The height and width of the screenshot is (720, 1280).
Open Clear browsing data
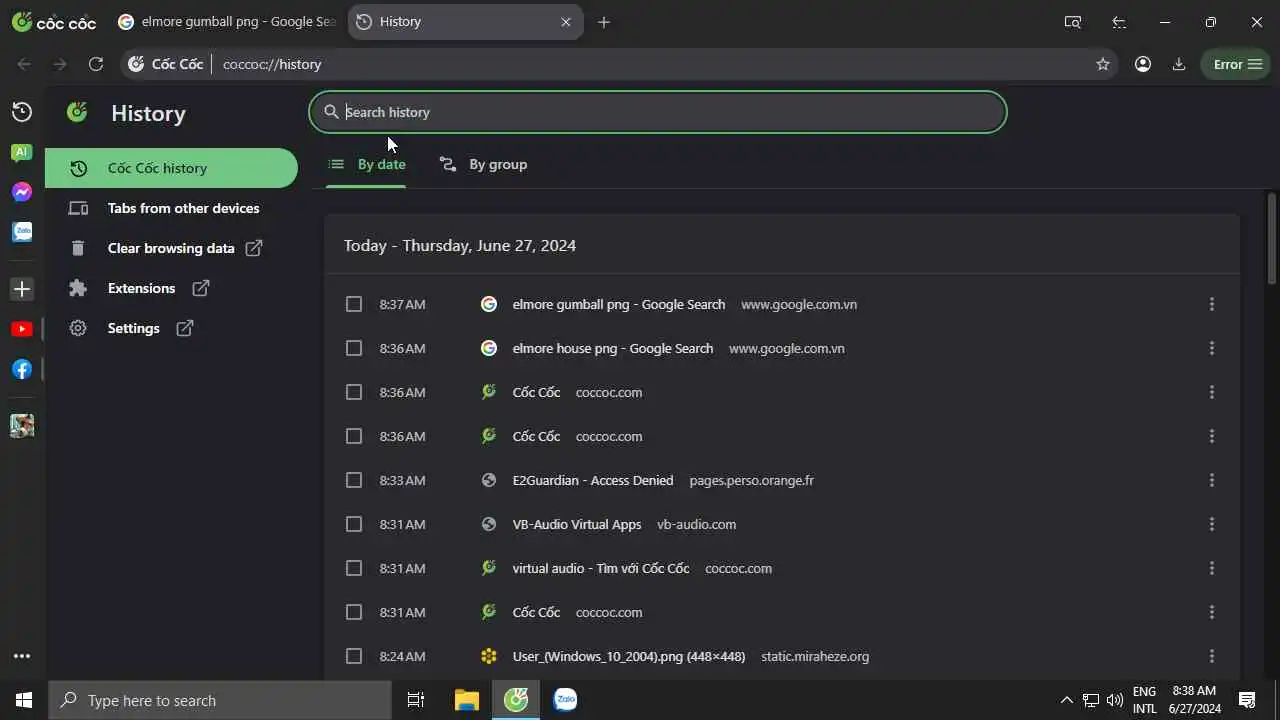click(x=171, y=248)
